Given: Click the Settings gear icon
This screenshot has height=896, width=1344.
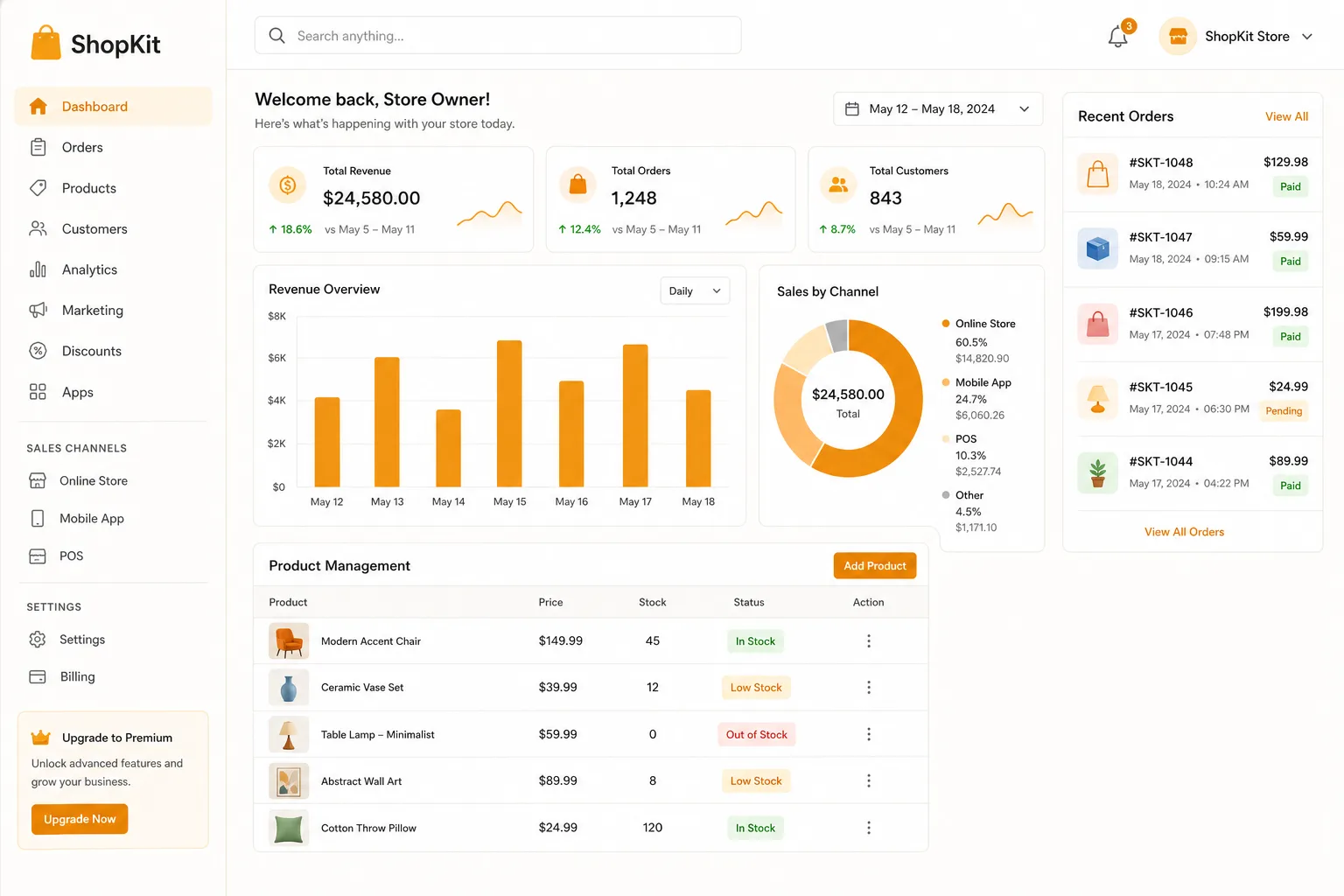Looking at the screenshot, I should pos(38,640).
